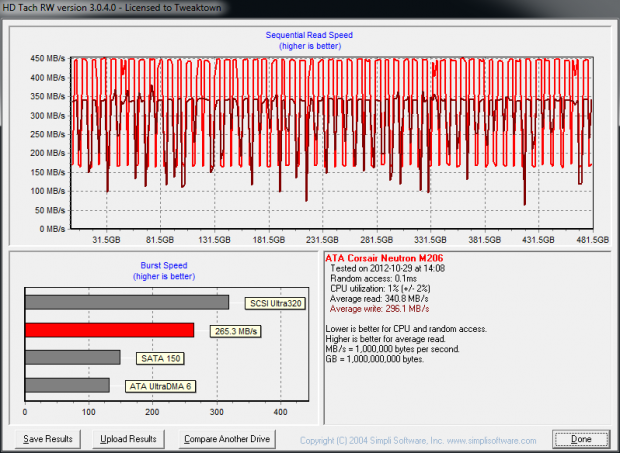Click the gray SCSI Ultra320 bar
Screen dimensions: 620x453
tap(127, 302)
